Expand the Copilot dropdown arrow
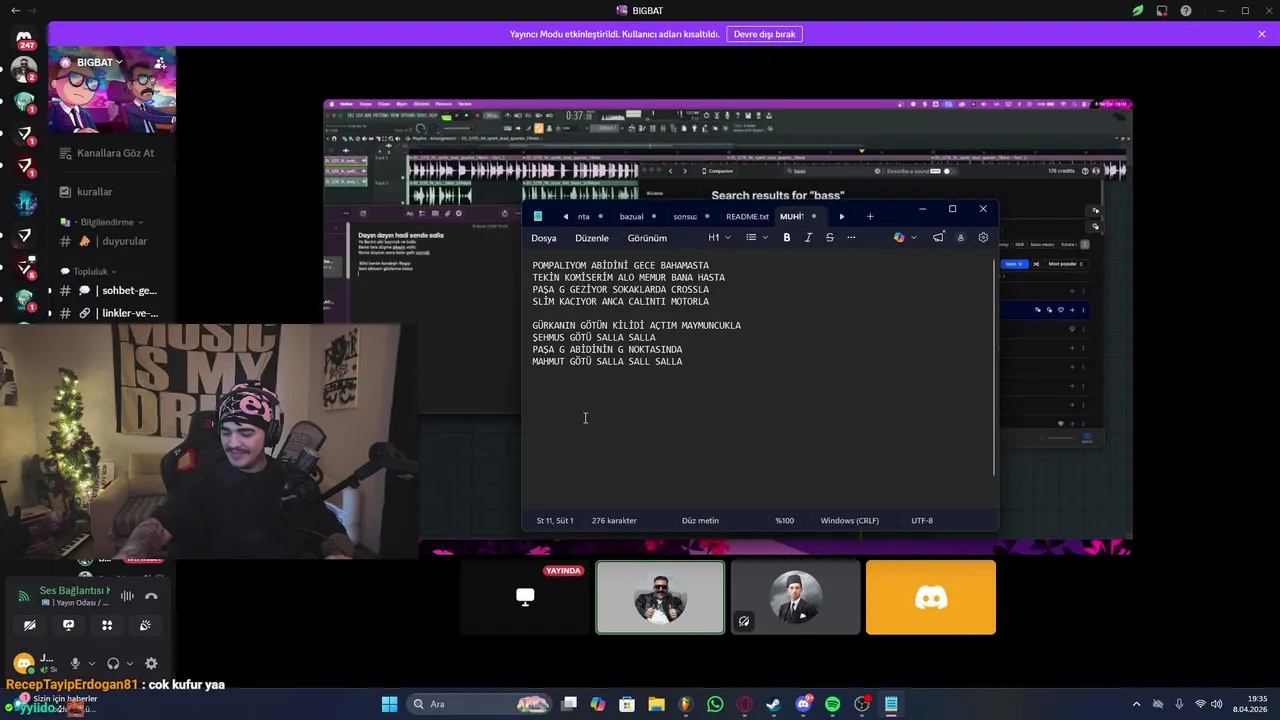This screenshot has width=1280, height=720. 914,238
